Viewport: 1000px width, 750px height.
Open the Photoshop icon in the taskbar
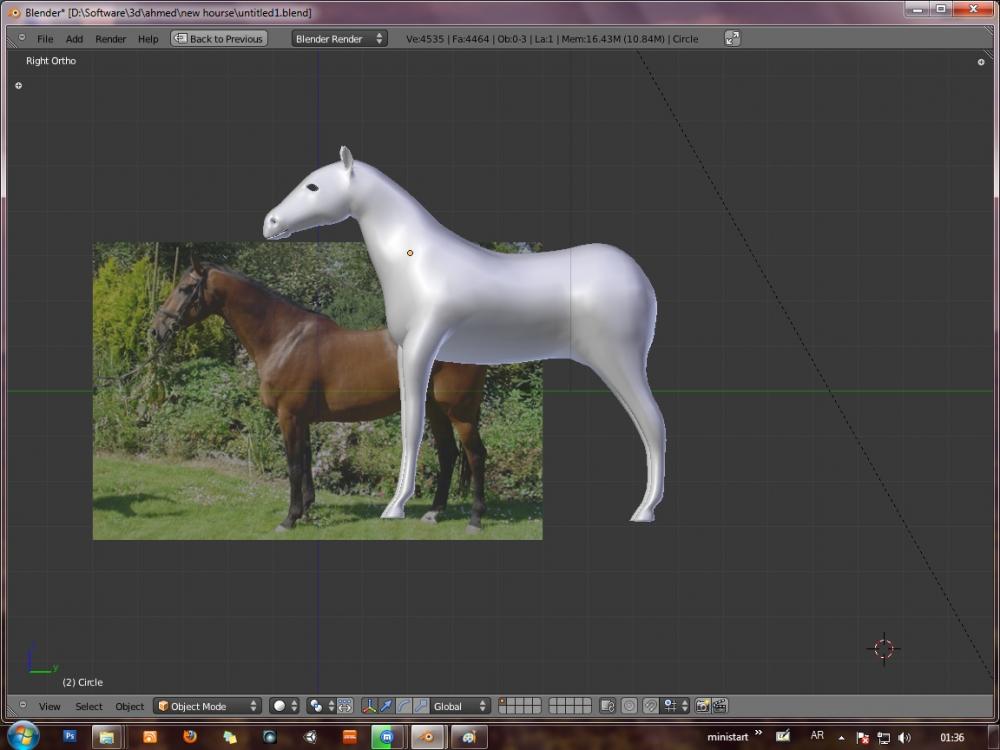point(70,737)
